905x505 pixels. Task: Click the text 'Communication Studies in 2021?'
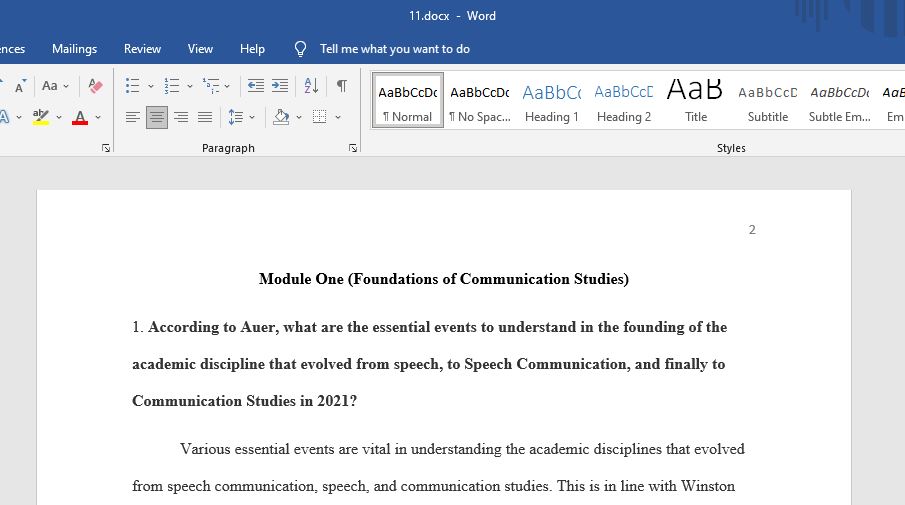pyautogui.click(x=245, y=401)
